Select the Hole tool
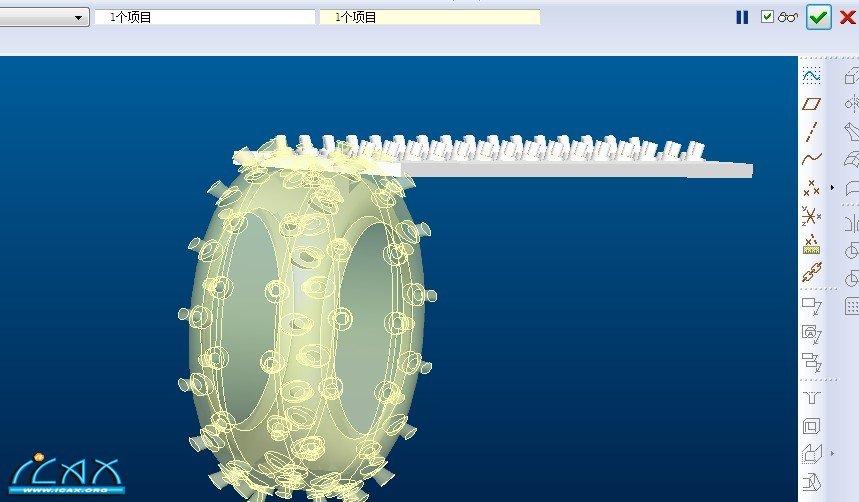Viewport: 859px width, 502px height. (x=811, y=397)
